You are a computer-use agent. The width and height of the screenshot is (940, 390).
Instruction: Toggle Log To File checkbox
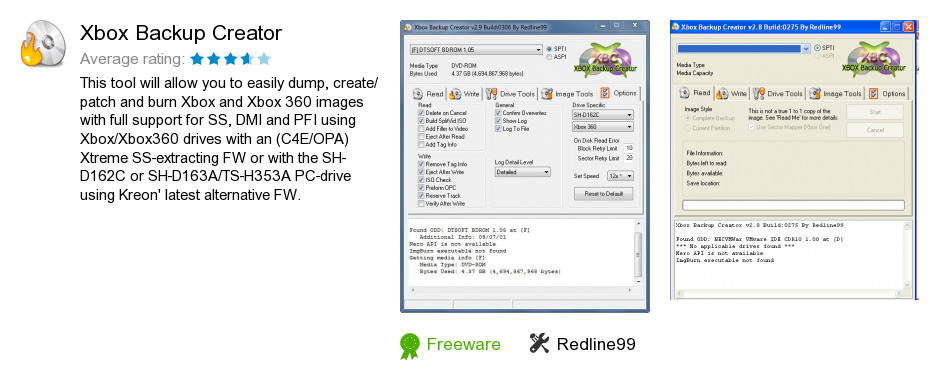[x=498, y=129]
